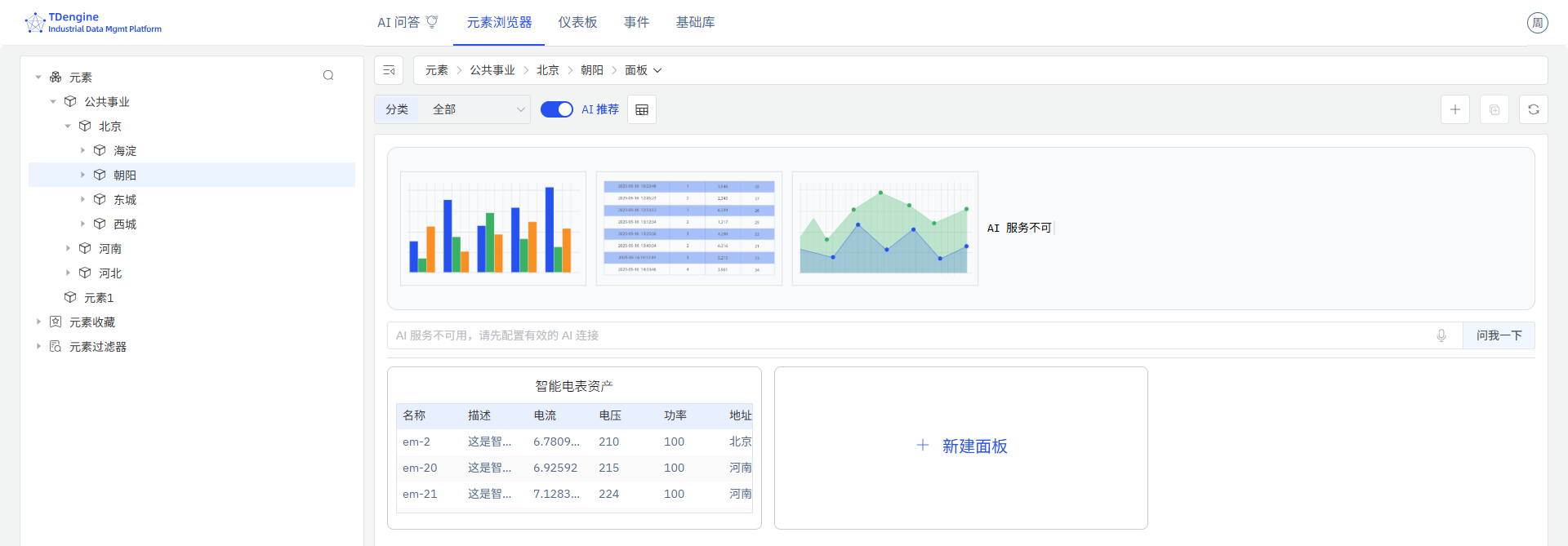Open the AI 问答 tab
This screenshot has width=1568, height=546.
(x=408, y=22)
